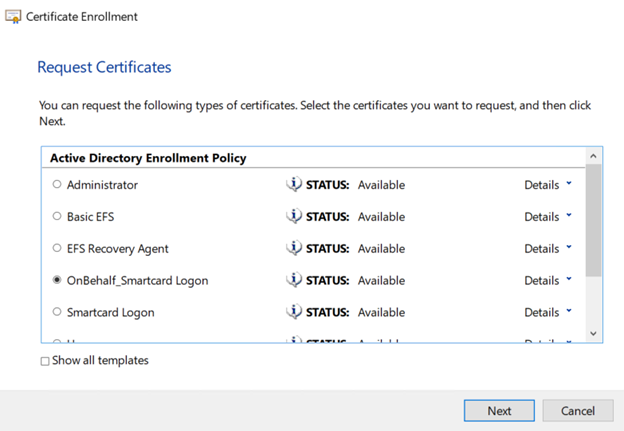Select the OnBehalf_Smartcard Logon radio button
624x431 pixels.
(57, 280)
